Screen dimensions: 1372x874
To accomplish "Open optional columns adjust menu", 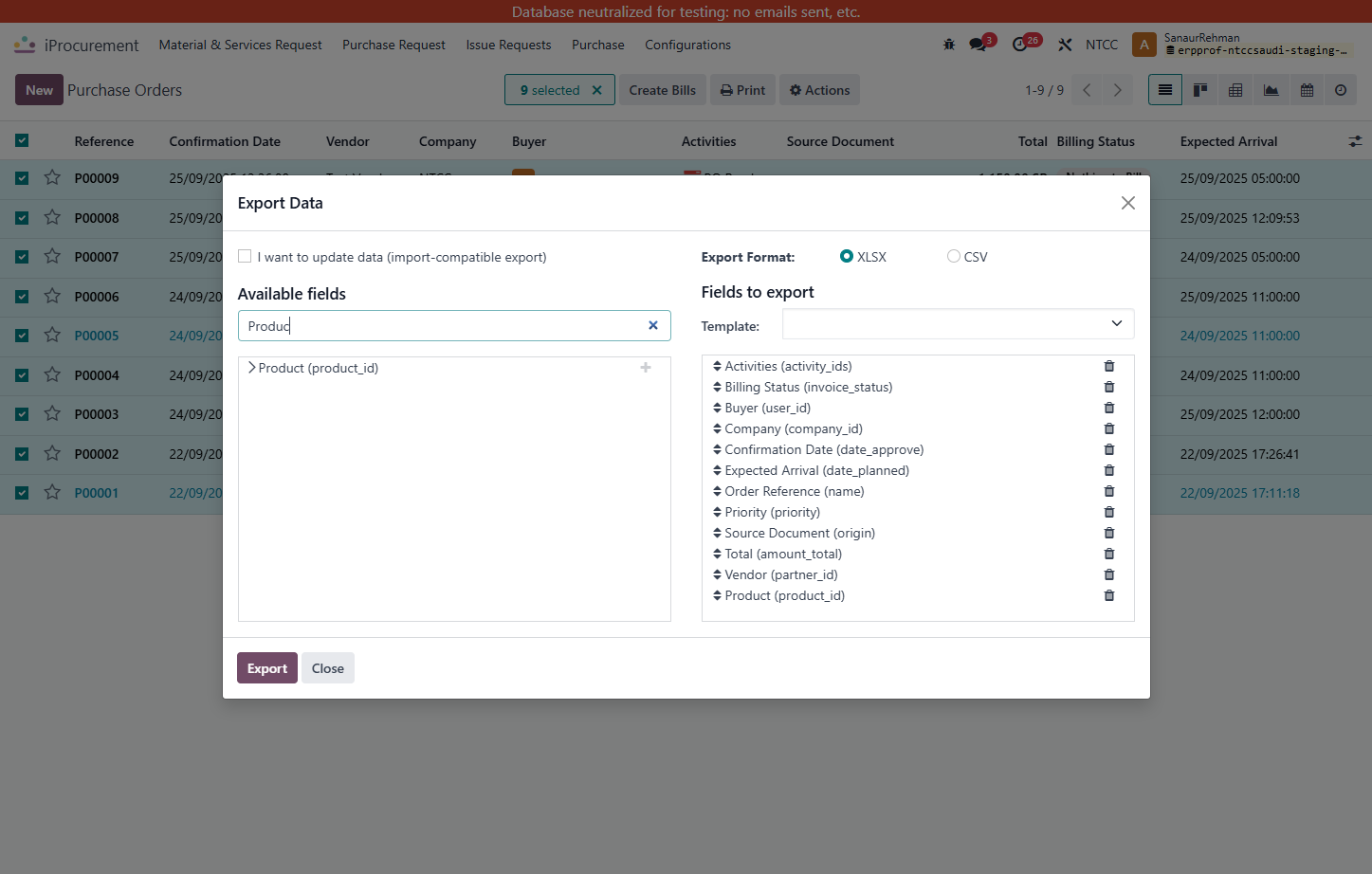I will (1355, 141).
